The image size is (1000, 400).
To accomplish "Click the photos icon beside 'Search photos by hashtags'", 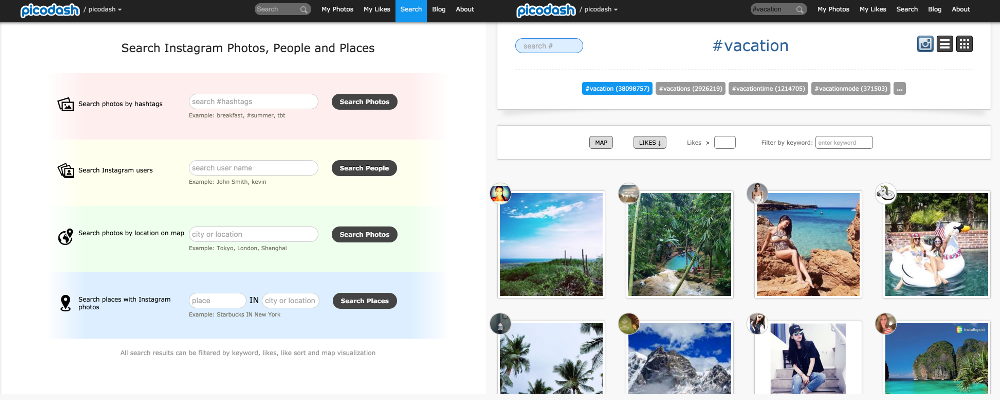I will pyautogui.click(x=66, y=104).
